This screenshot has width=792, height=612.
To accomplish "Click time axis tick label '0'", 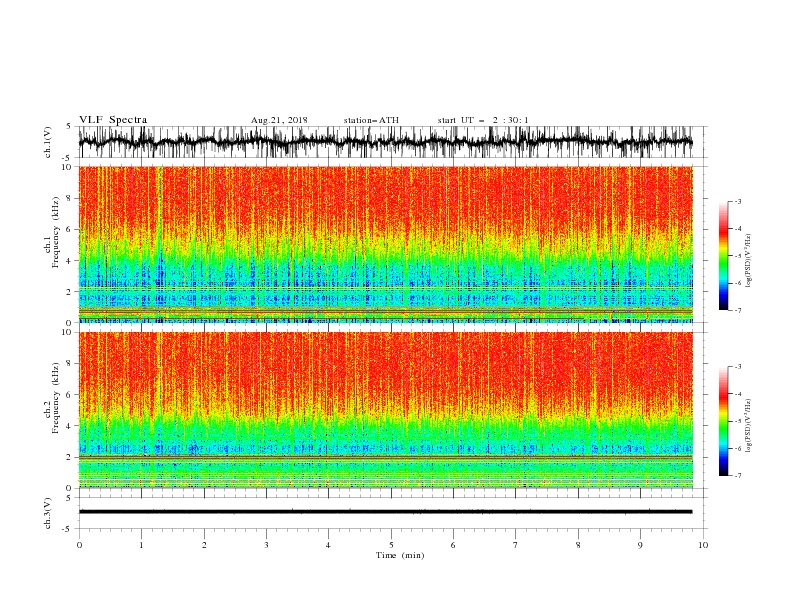I will tap(79, 545).
